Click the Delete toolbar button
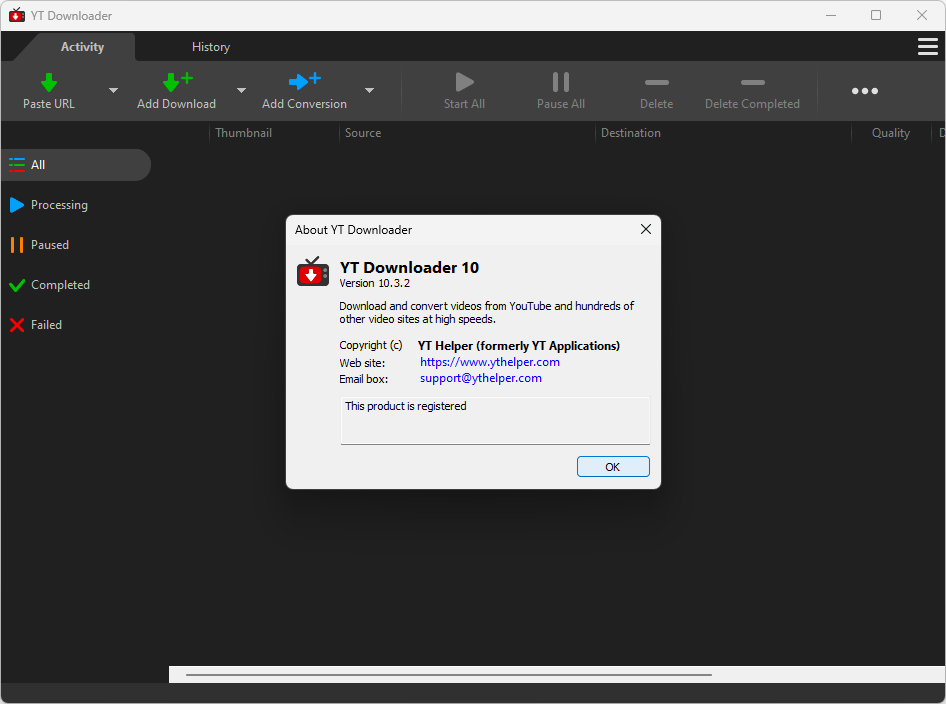 (x=656, y=91)
